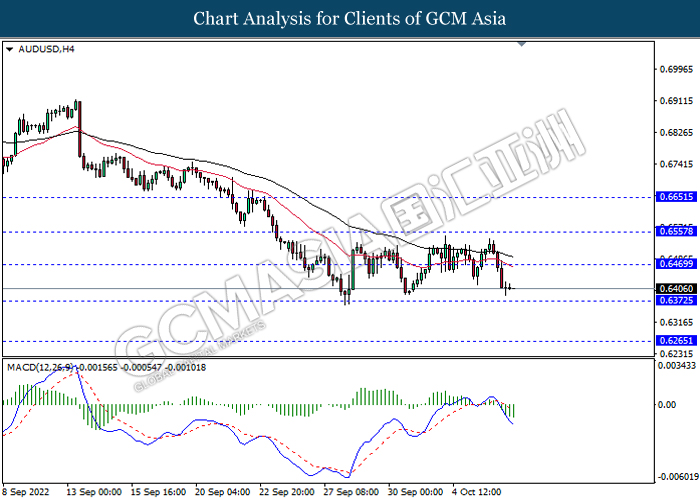Click the 30 Sep 00:00 time label
Viewport: 700px width, 500px height.
pyautogui.click(x=416, y=492)
